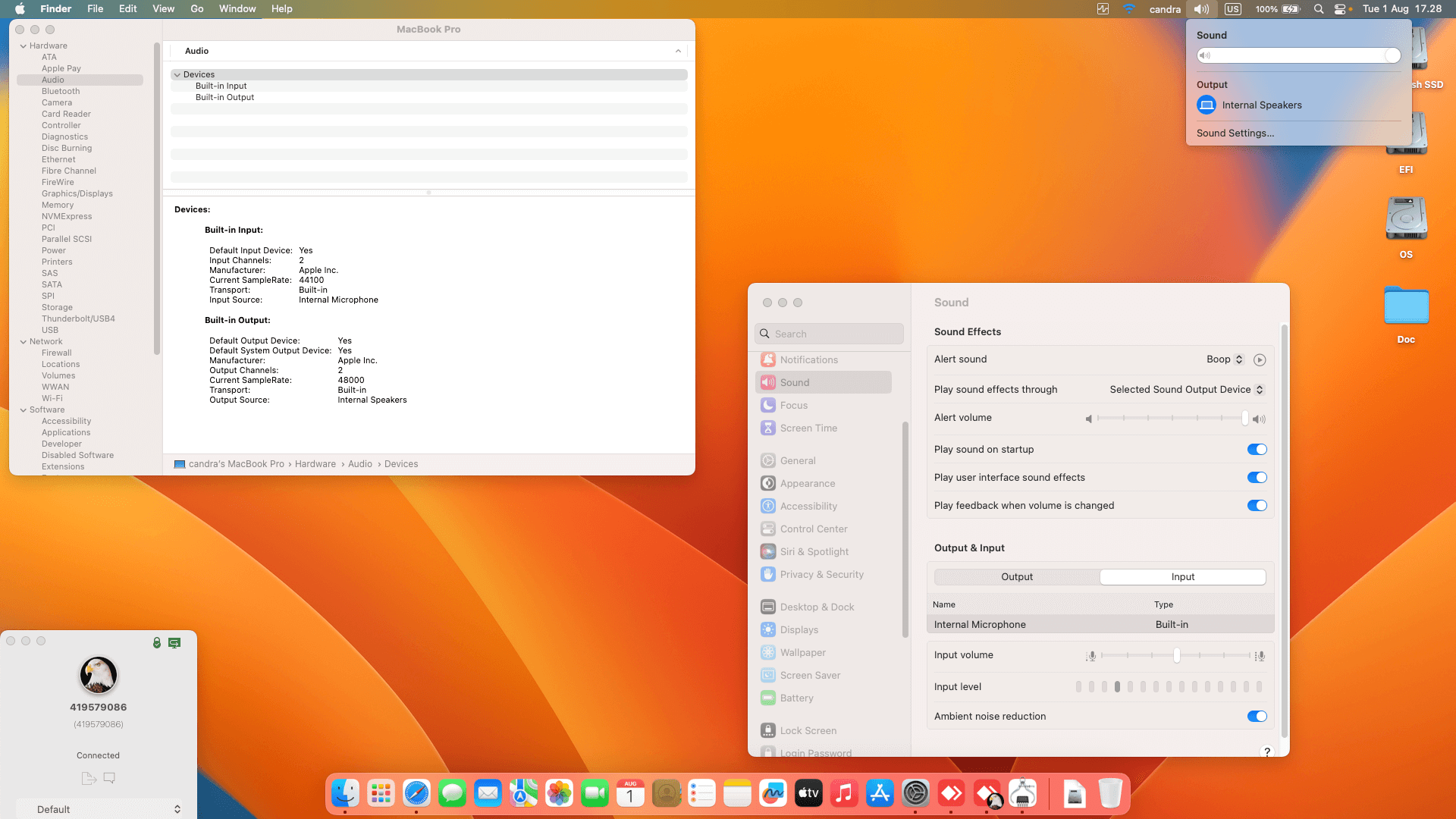Collapse Devices disclosure triangle in Audio list
This screenshot has height=819, width=1456.
pos(177,75)
